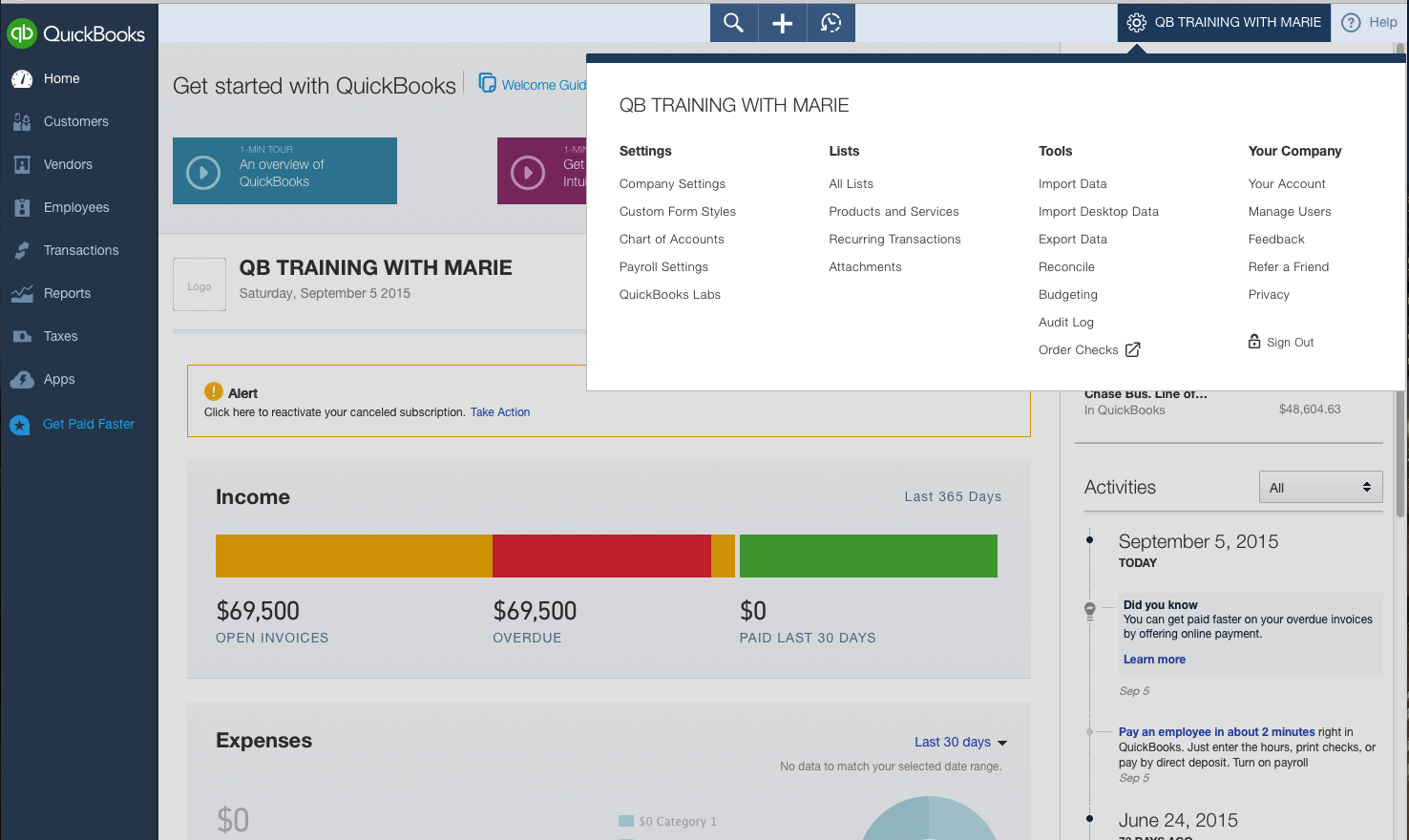Click the Taxes sidebar icon
Image resolution: width=1409 pixels, height=840 pixels.
(22, 337)
